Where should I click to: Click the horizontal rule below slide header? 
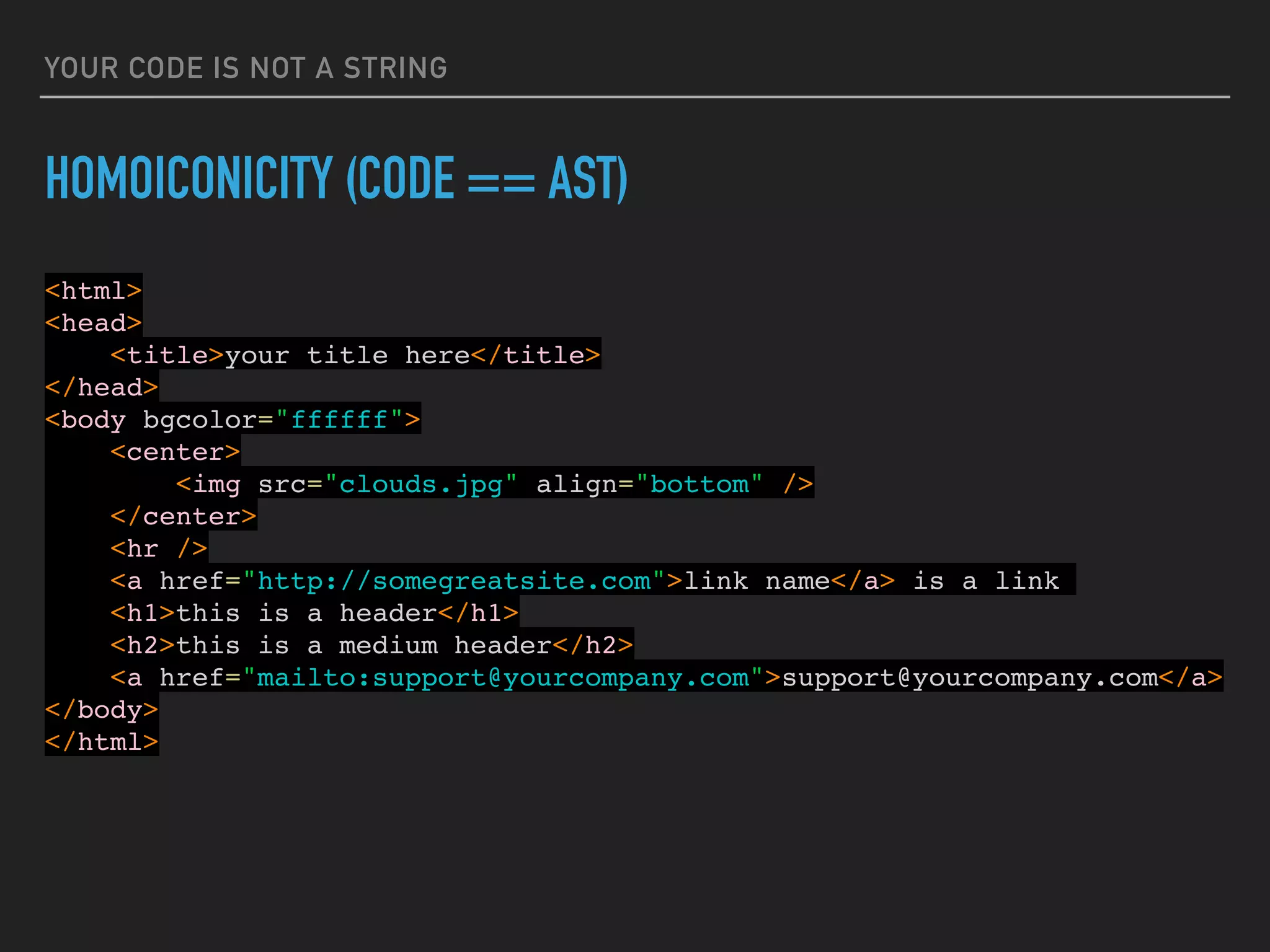(x=635, y=97)
